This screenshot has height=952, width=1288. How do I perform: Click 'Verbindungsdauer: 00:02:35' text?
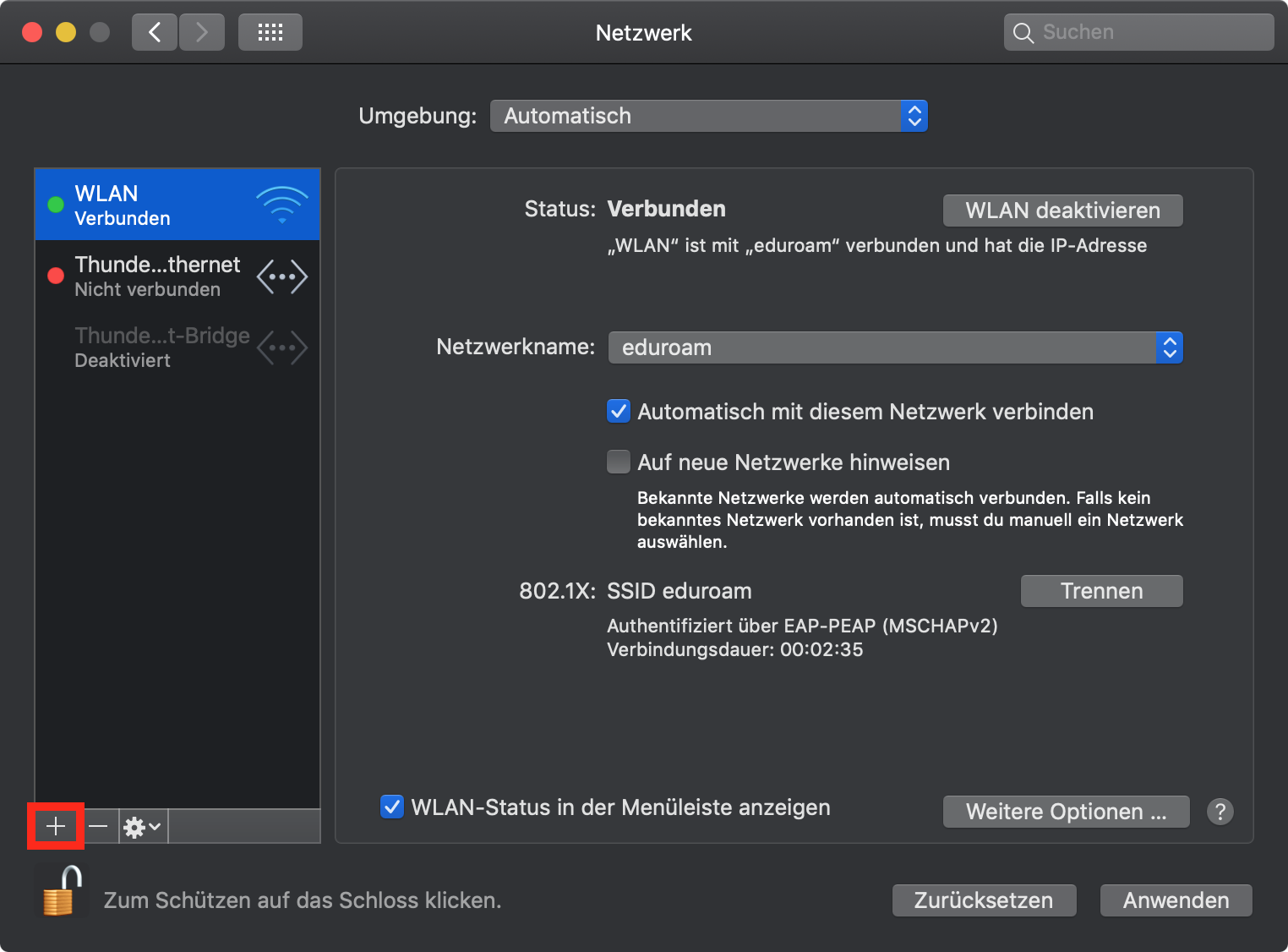(735, 649)
